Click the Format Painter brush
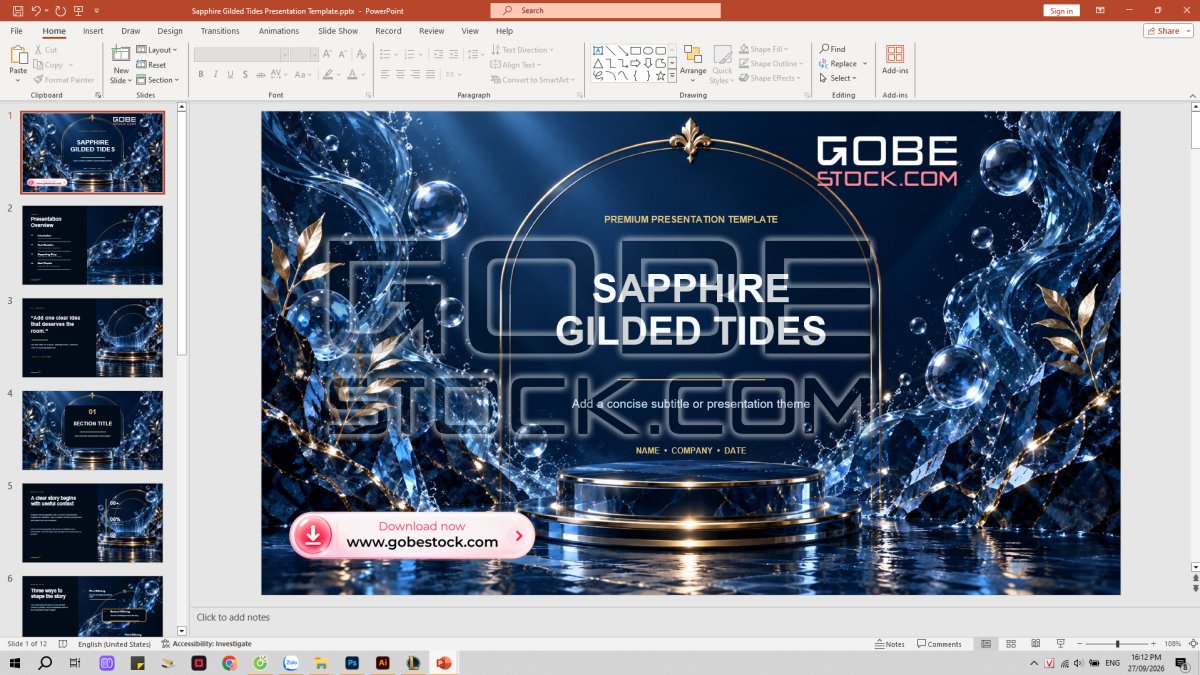Viewport: 1200px width, 675px height. [x=63, y=79]
